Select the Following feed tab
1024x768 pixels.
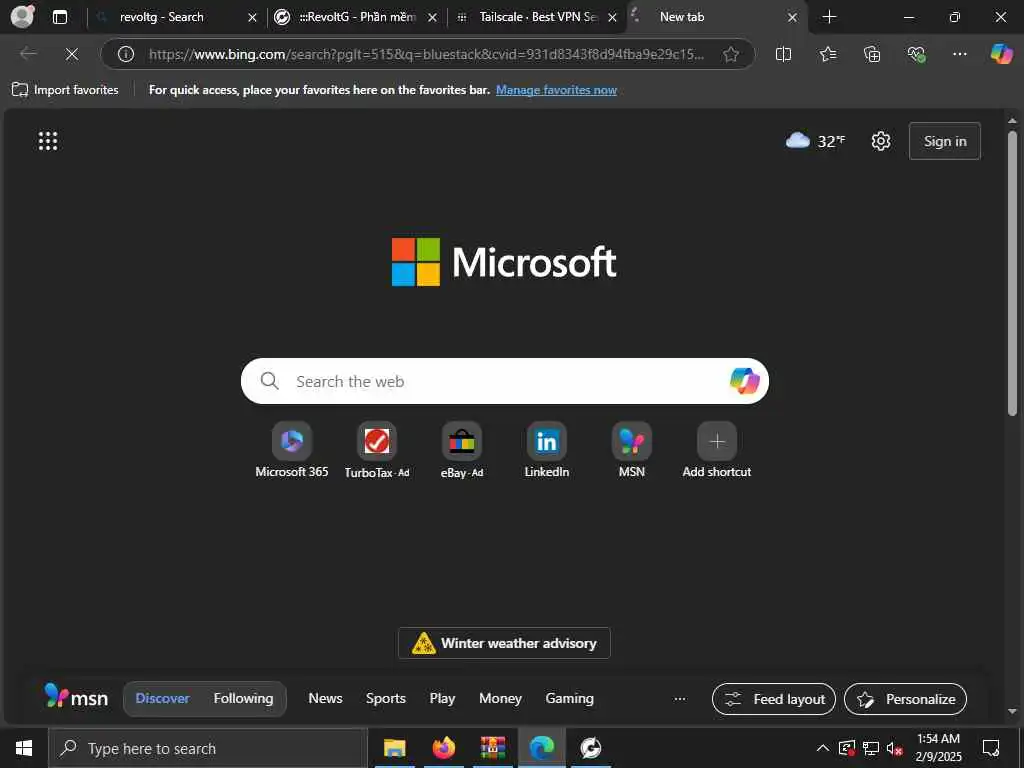point(244,698)
